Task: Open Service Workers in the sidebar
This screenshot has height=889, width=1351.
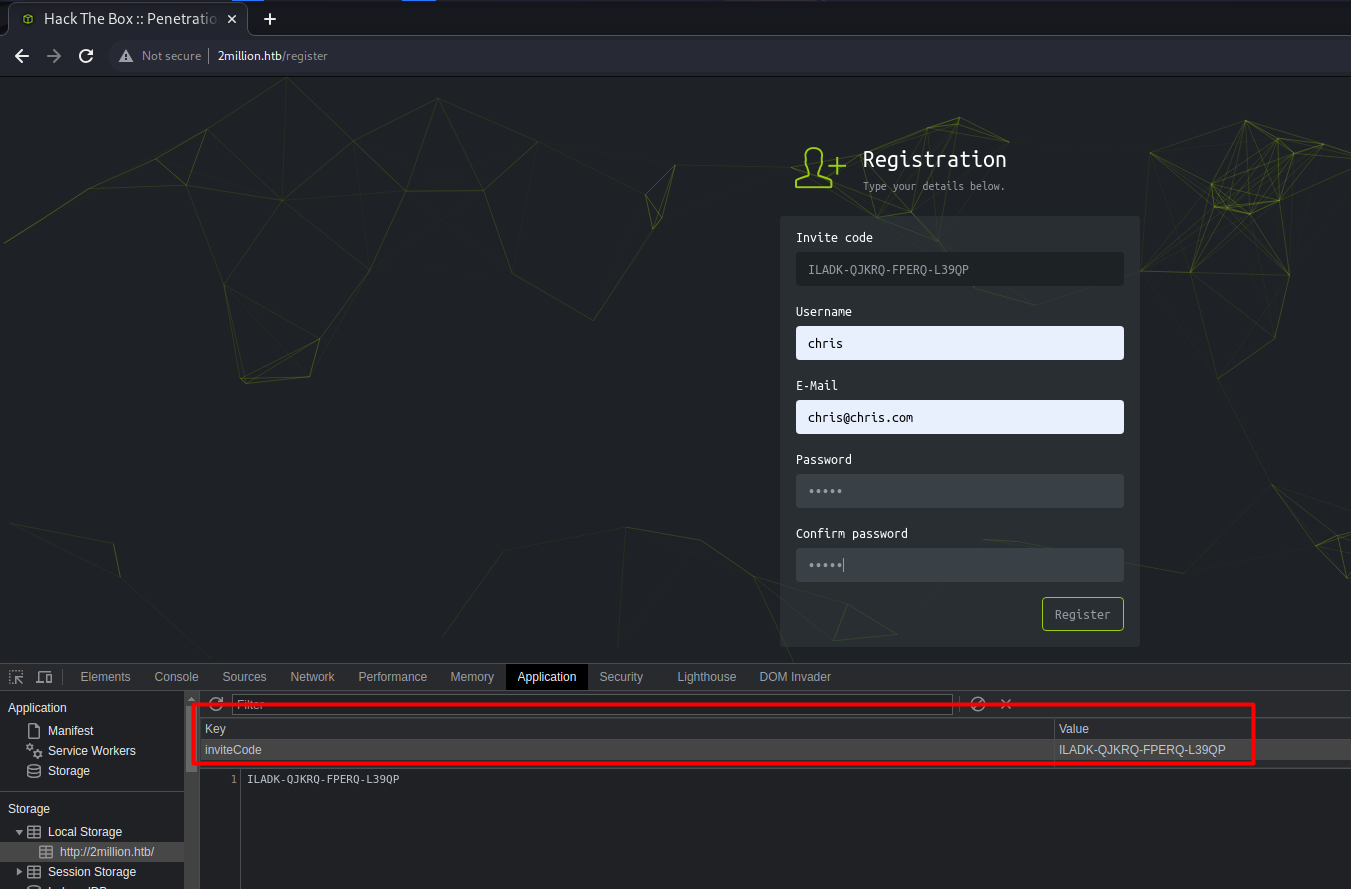Action: click(x=92, y=751)
